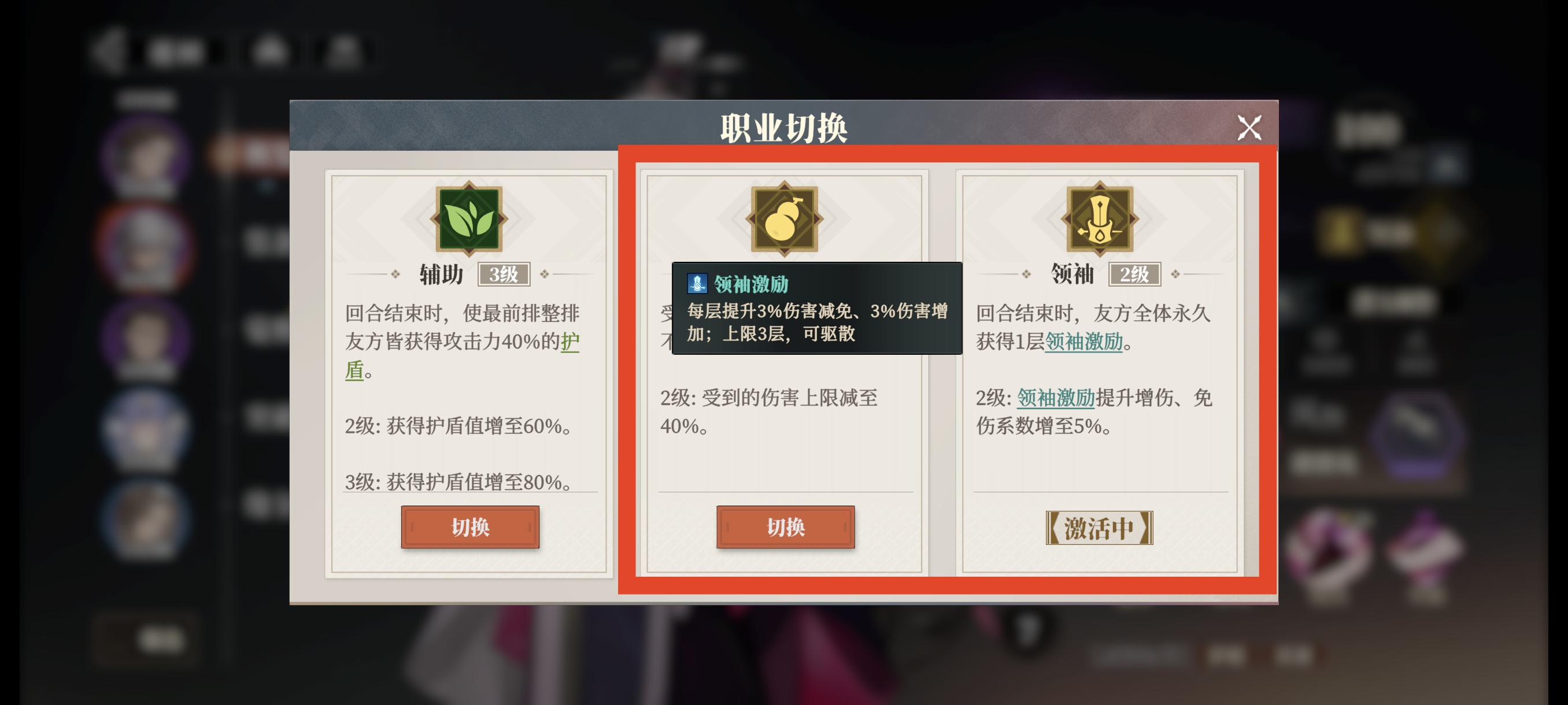Click 切换 button under gourd class
The height and width of the screenshot is (705, 1568).
(785, 527)
